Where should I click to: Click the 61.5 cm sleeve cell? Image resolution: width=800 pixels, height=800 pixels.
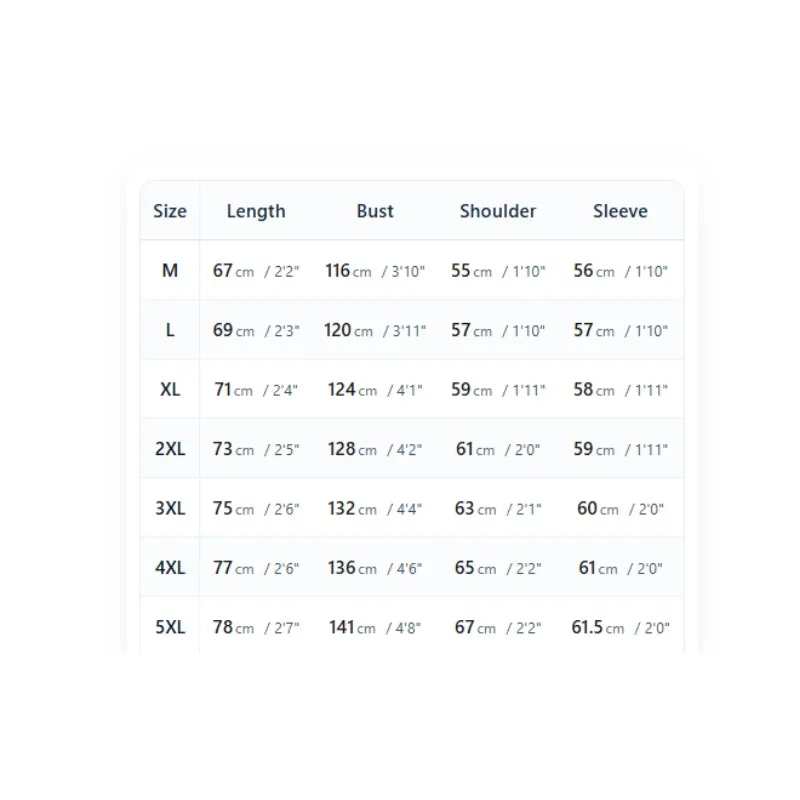[x=620, y=628]
